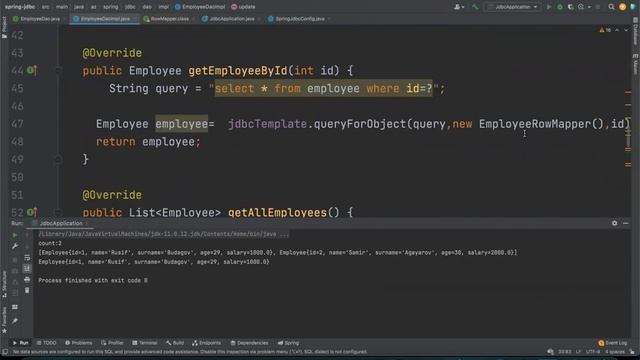Viewport: 640px width, 360px height.
Task: Run with Coverage from the top toolbar
Action: tap(571, 7)
